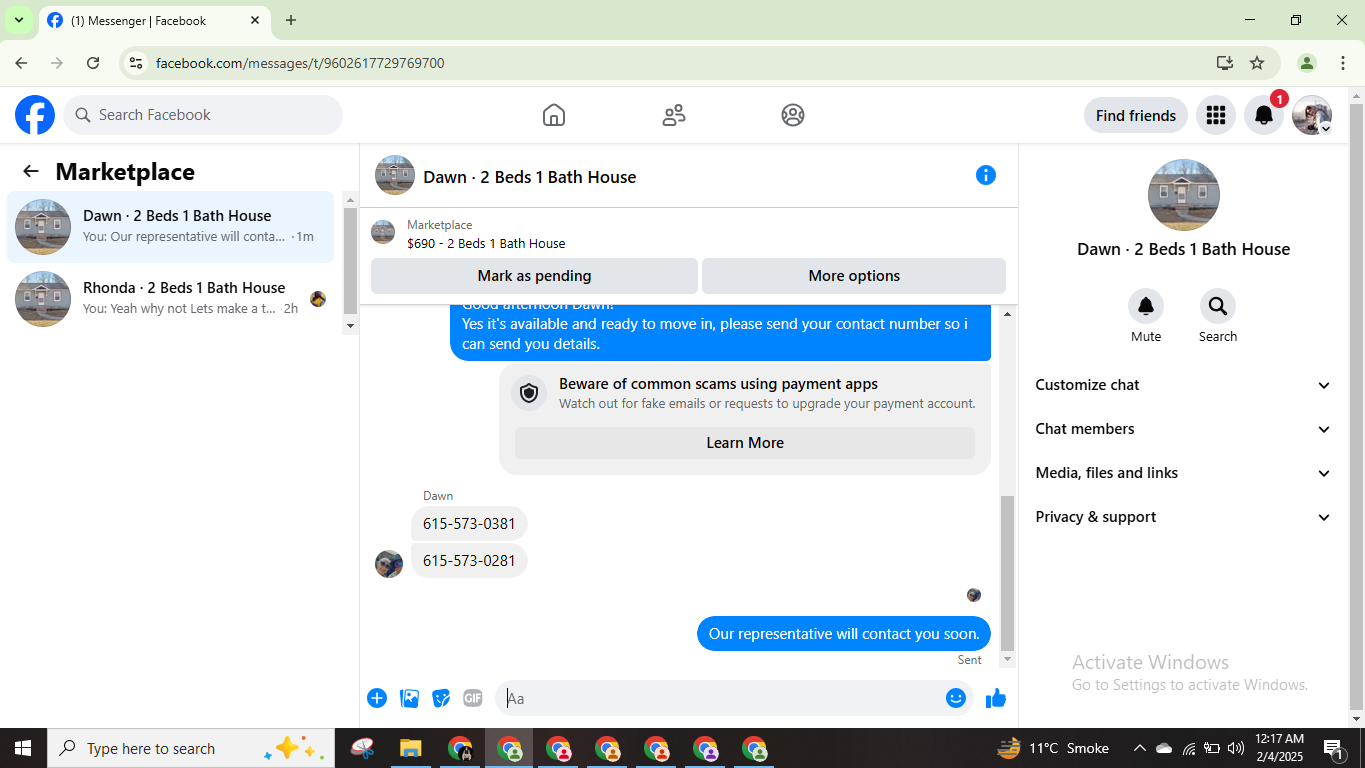The width and height of the screenshot is (1365, 768).
Task: Open the Friends icon in top navigation
Action: point(674,115)
